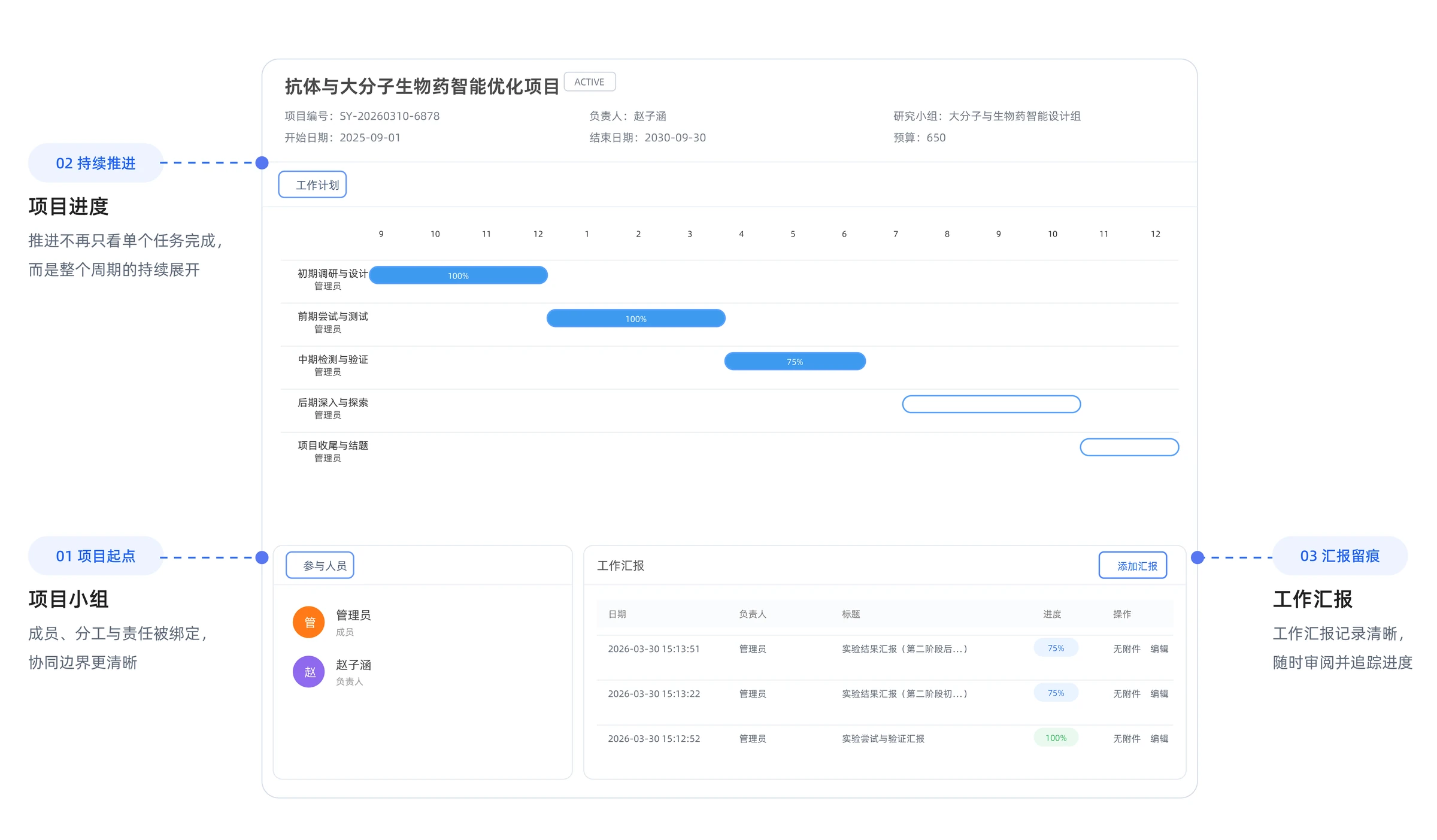The image size is (1437, 840).
Task: Click the 后期深入与探索 task name
Action: [333, 403]
